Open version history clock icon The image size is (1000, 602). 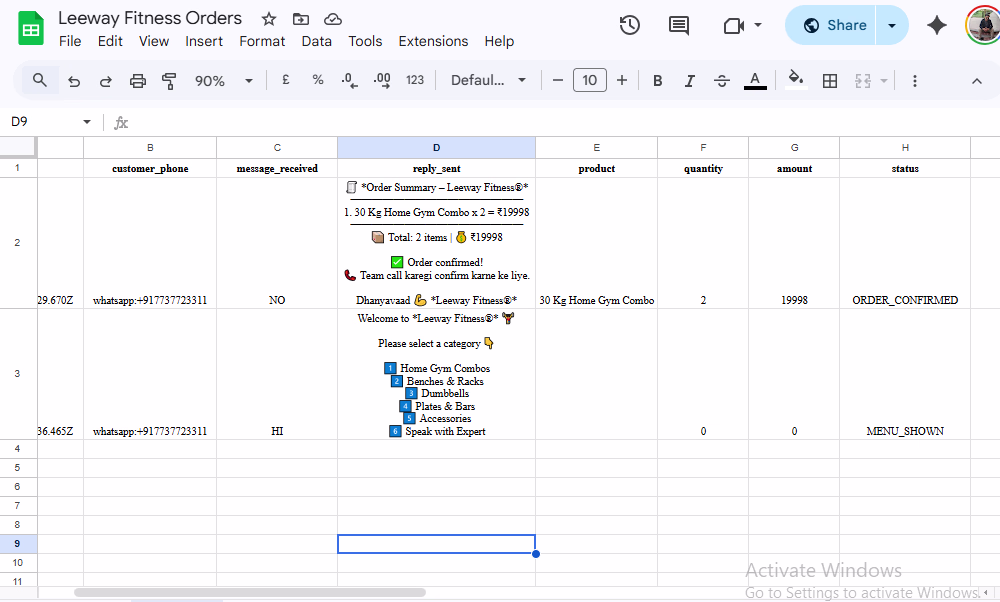[629, 26]
